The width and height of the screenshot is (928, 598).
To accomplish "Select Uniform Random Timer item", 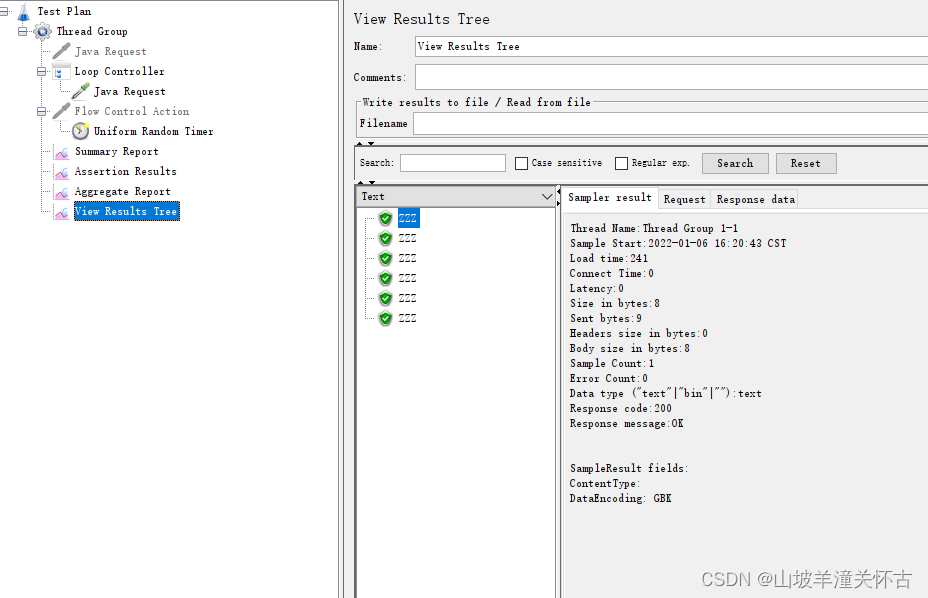I will (x=153, y=131).
